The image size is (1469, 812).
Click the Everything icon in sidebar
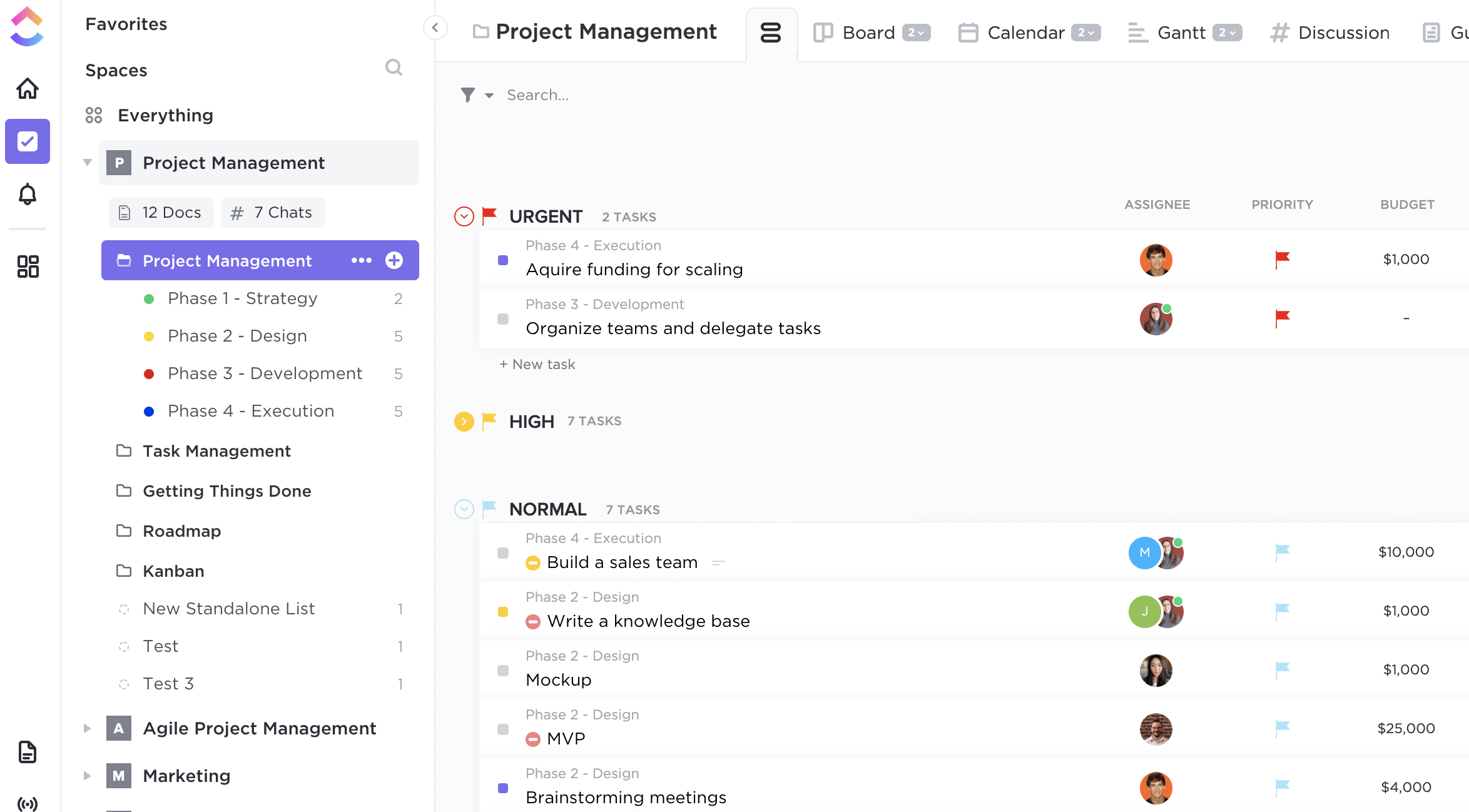click(x=93, y=115)
